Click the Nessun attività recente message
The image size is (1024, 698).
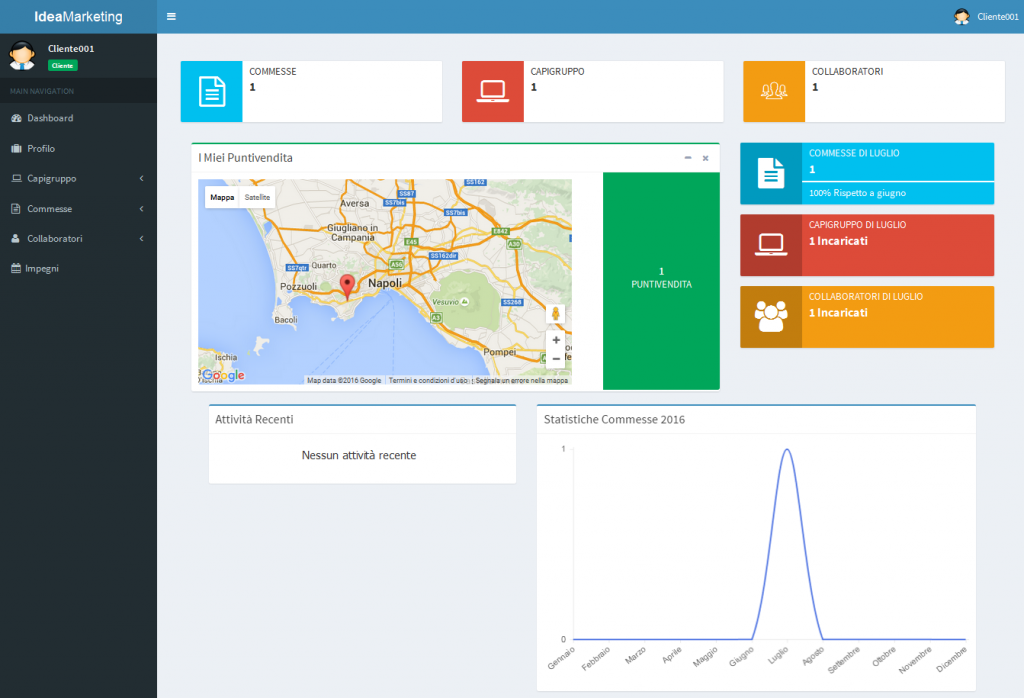[x=359, y=455]
